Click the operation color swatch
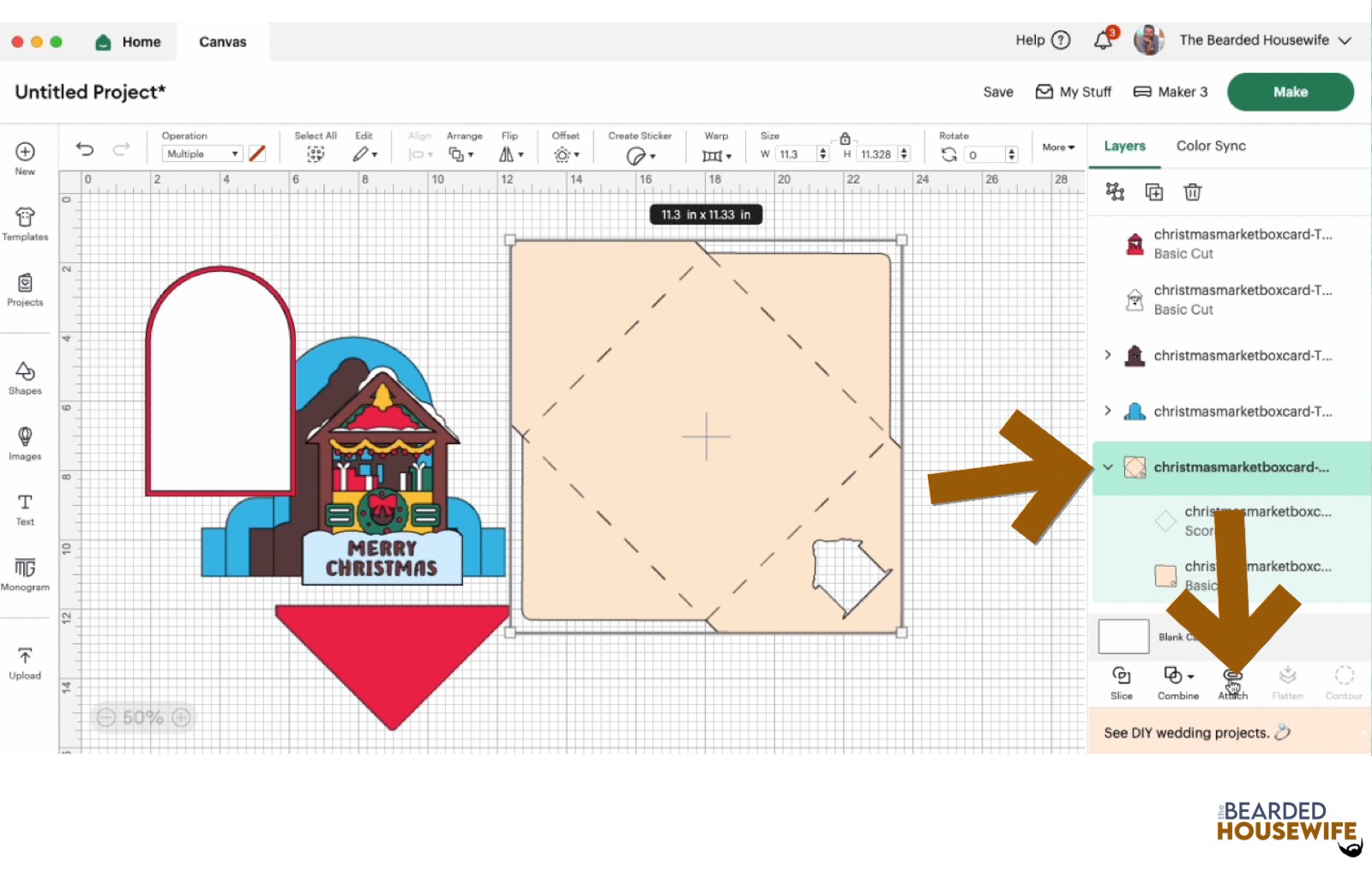 (257, 154)
